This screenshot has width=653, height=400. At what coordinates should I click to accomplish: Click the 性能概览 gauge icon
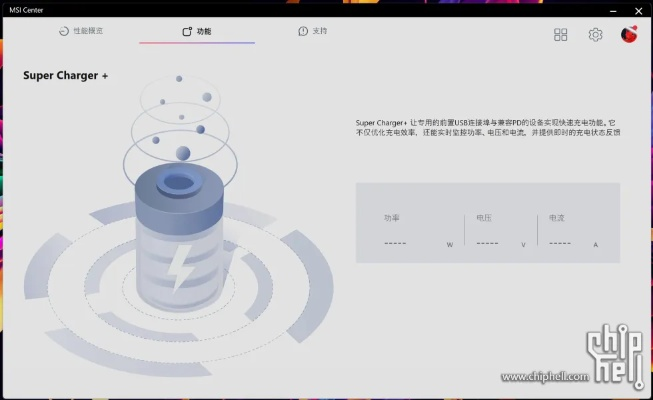point(64,31)
